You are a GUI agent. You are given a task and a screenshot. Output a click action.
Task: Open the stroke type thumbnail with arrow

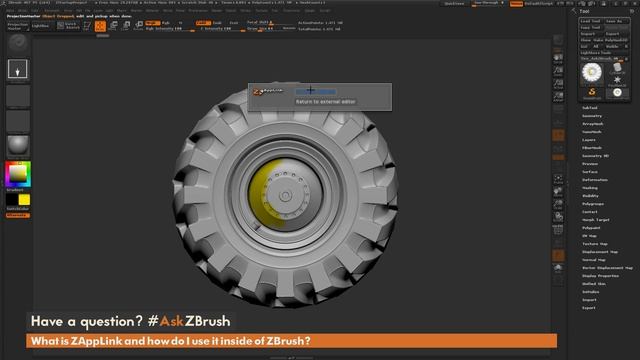click(x=18, y=69)
